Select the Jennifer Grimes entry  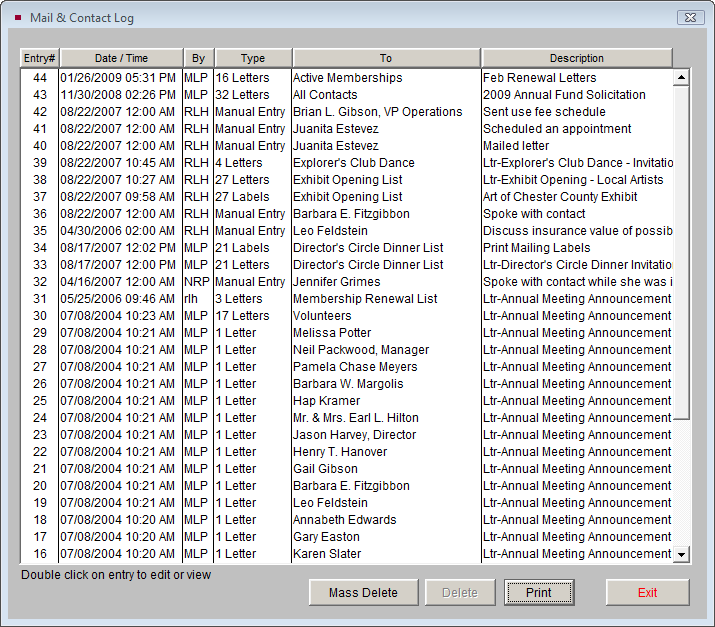click(x=347, y=282)
